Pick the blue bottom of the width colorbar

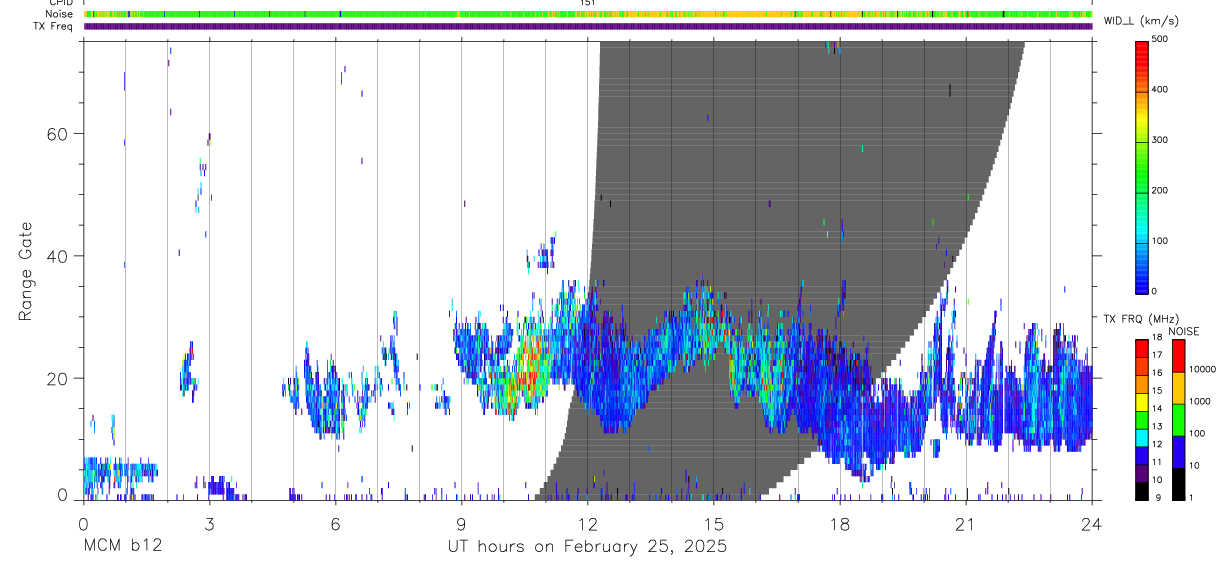[1142, 280]
